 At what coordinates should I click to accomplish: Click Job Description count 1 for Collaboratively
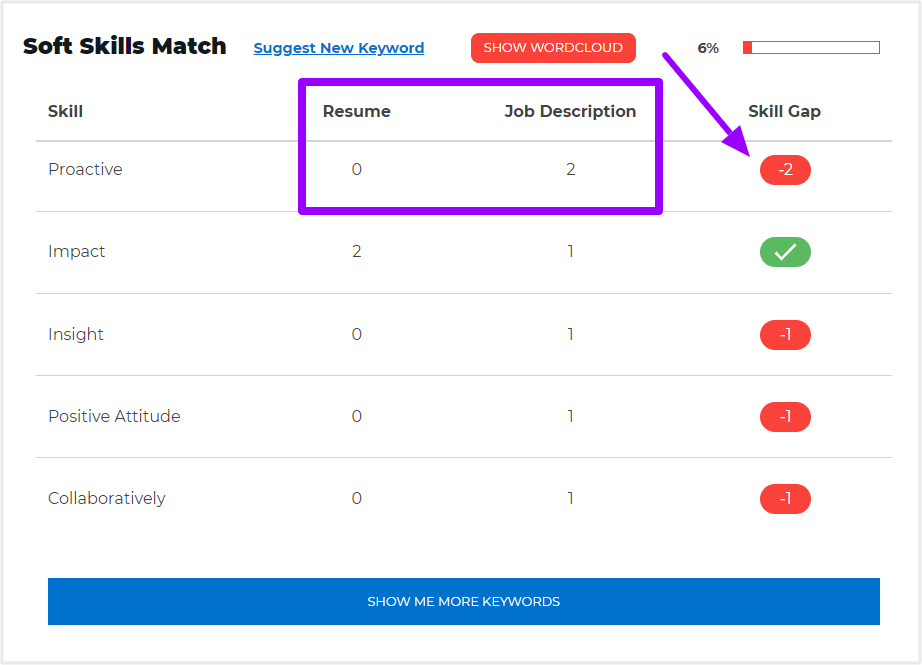click(x=570, y=499)
